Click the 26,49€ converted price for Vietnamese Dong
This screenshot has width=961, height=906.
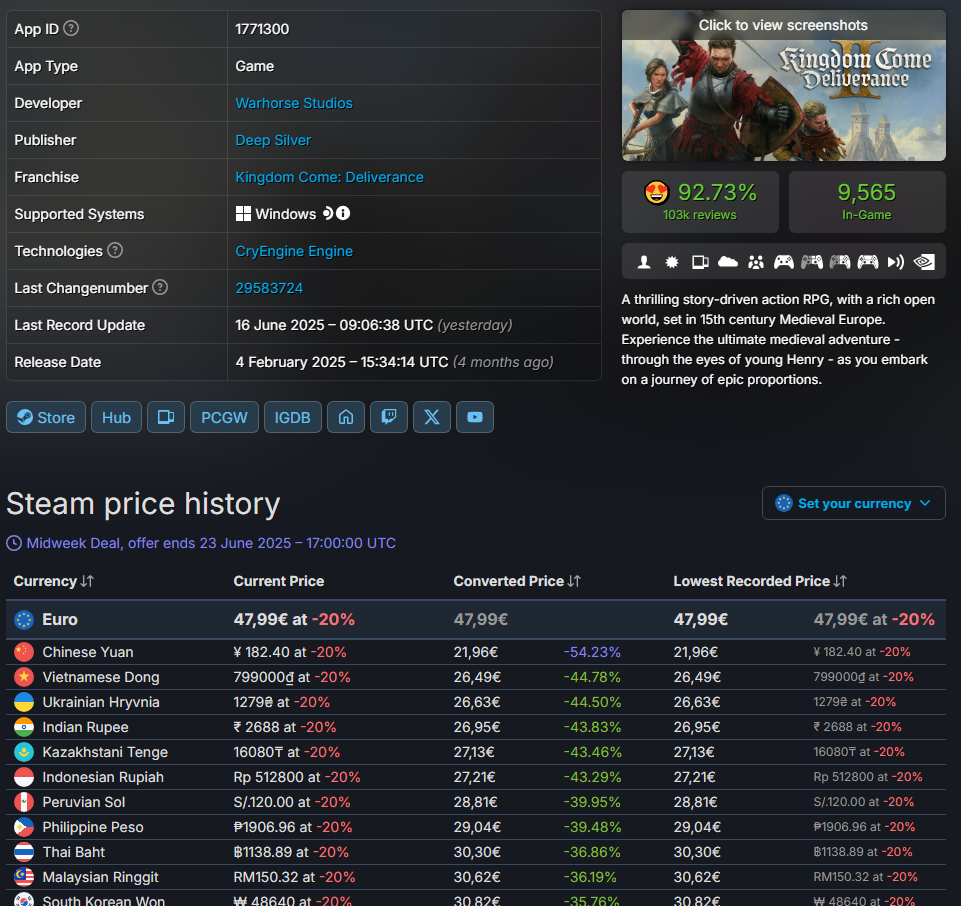[477, 677]
